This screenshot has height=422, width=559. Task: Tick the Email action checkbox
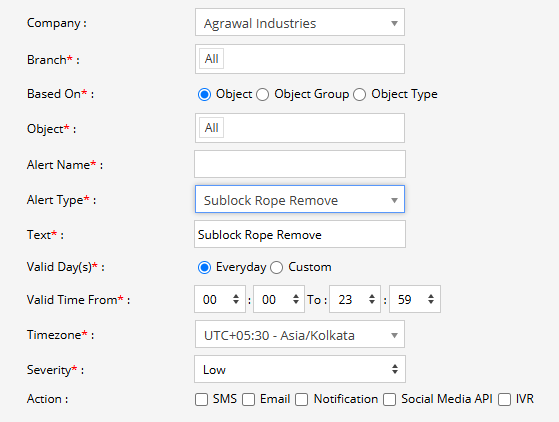(x=248, y=399)
